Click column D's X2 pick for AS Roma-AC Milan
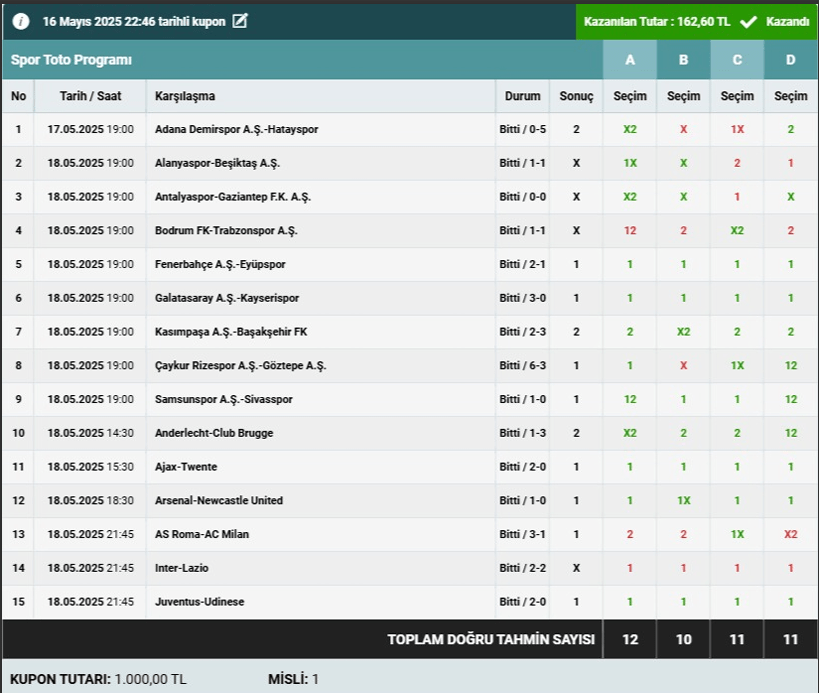The height and width of the screenshot is (693, 819). coord(790,534)
